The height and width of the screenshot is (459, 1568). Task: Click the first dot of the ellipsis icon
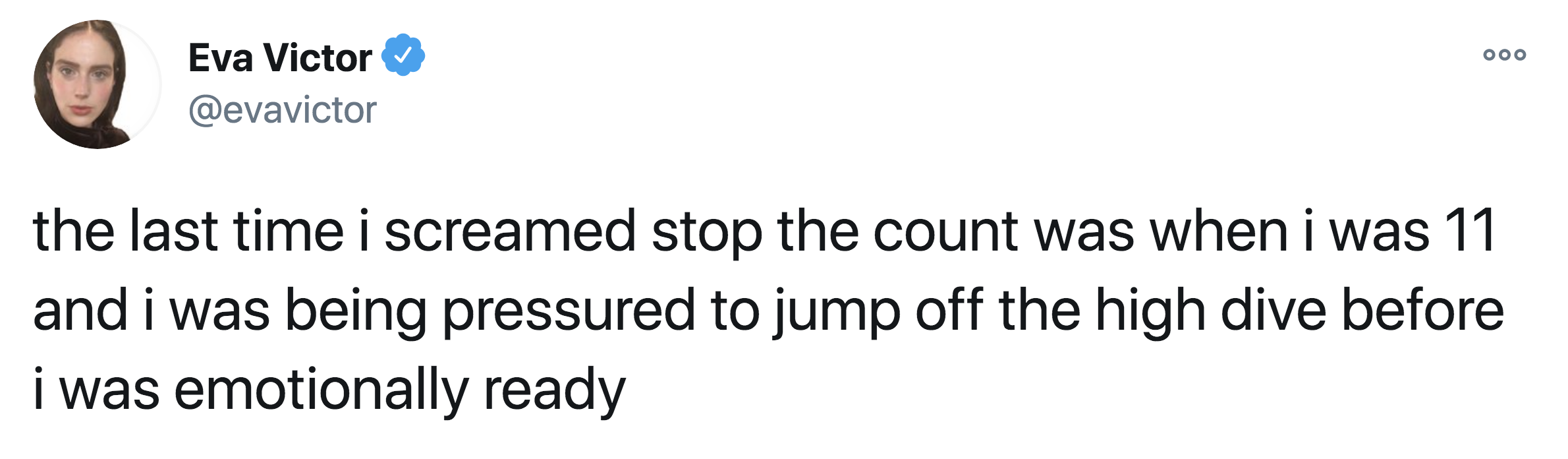pyautogui.click(x=1489, y=55)
